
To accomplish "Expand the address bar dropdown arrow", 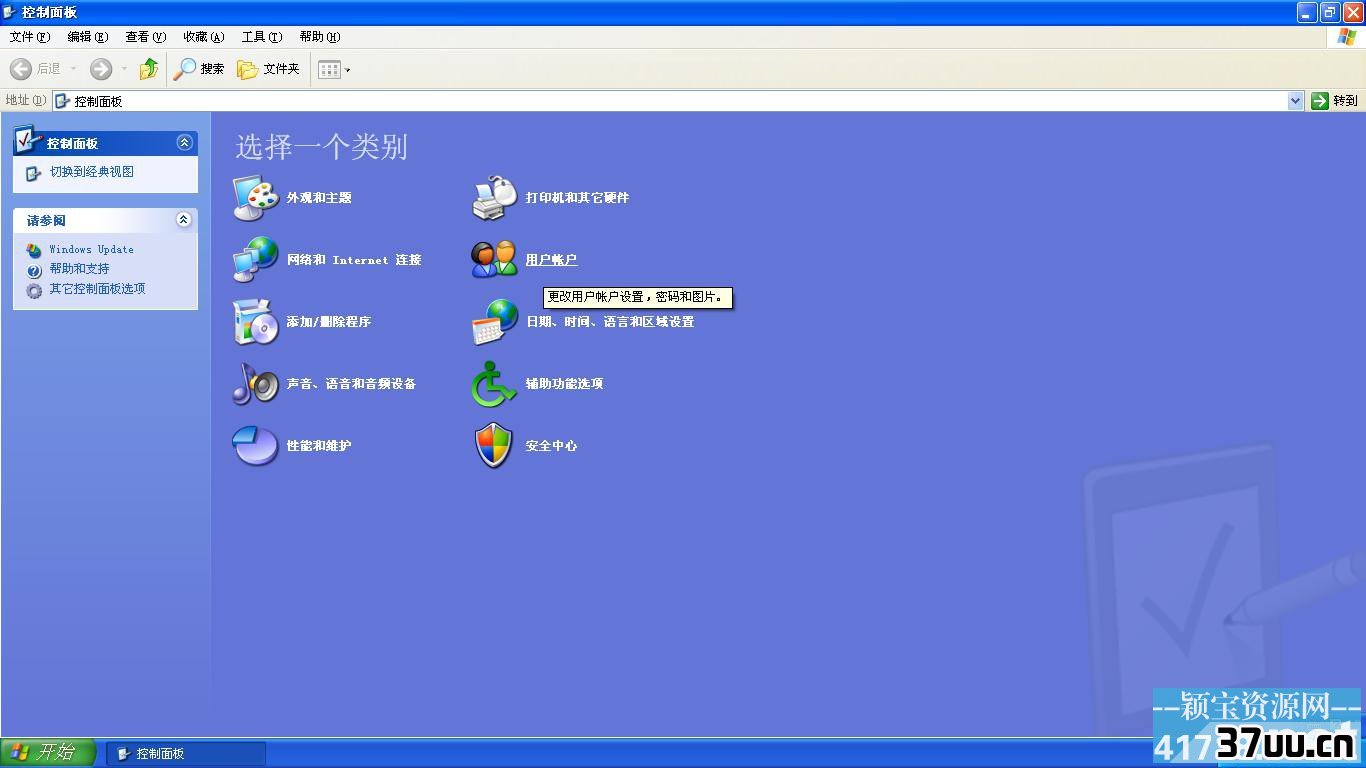I will [x=1295, y=101].
